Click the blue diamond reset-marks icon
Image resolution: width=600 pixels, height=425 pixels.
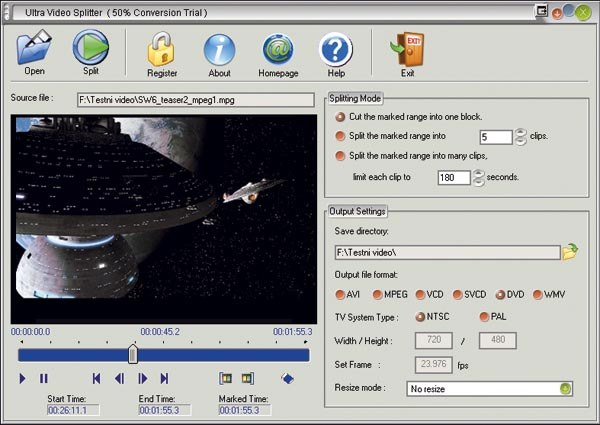point(287,379)
